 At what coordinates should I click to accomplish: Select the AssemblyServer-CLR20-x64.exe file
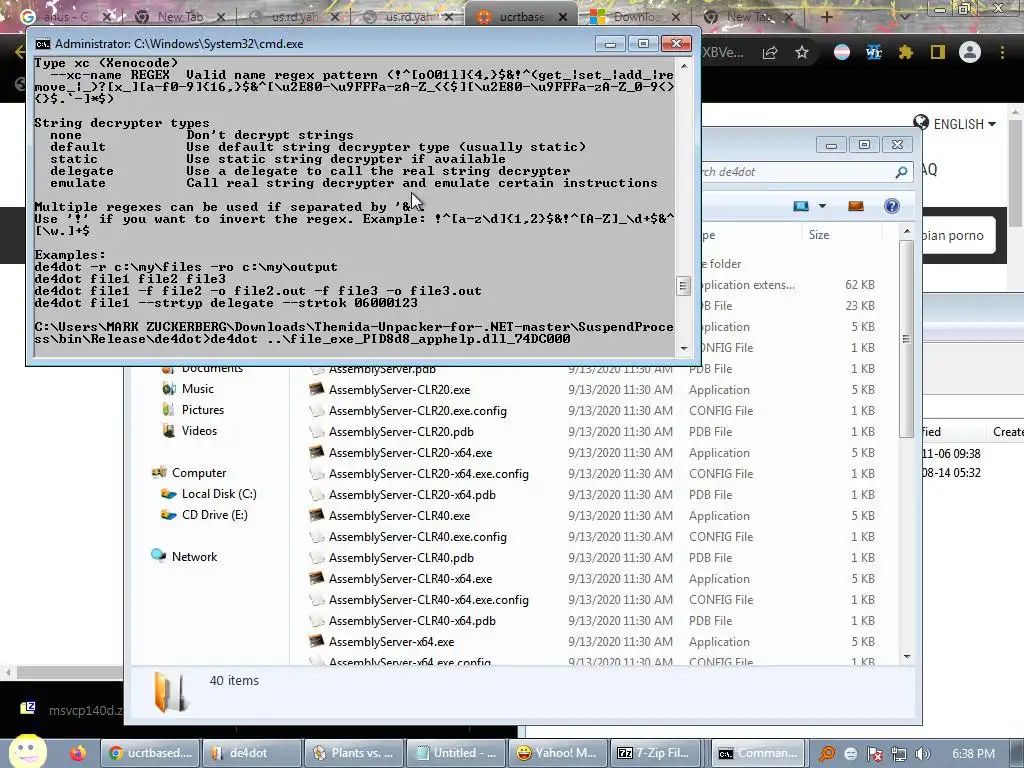[x=410, y=453]
